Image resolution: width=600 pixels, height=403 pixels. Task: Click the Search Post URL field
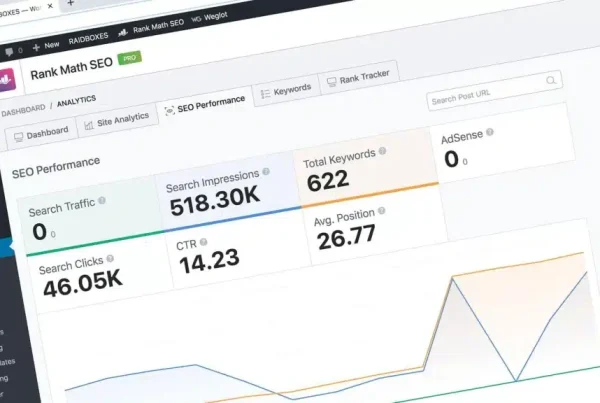tap(494, 91)
